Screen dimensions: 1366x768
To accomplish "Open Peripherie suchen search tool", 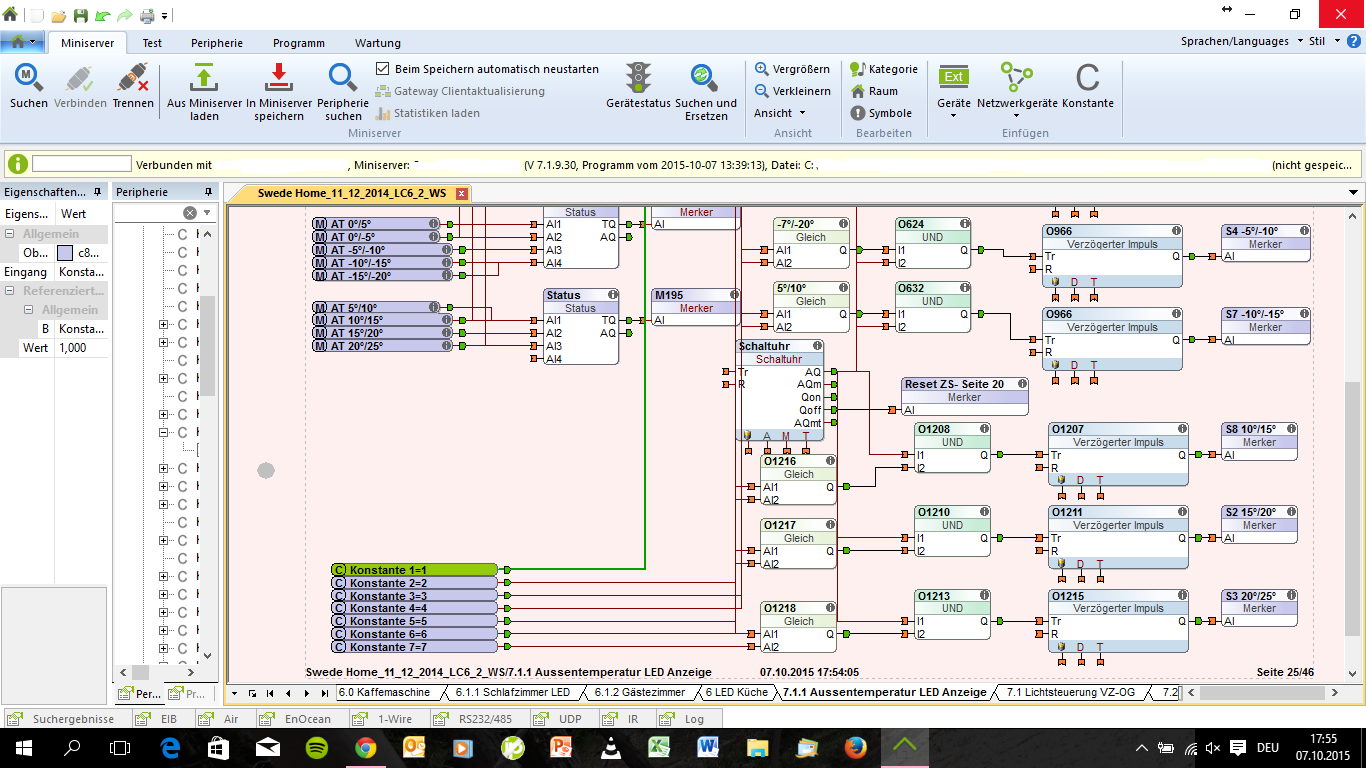I will click(x=343, y=79).
